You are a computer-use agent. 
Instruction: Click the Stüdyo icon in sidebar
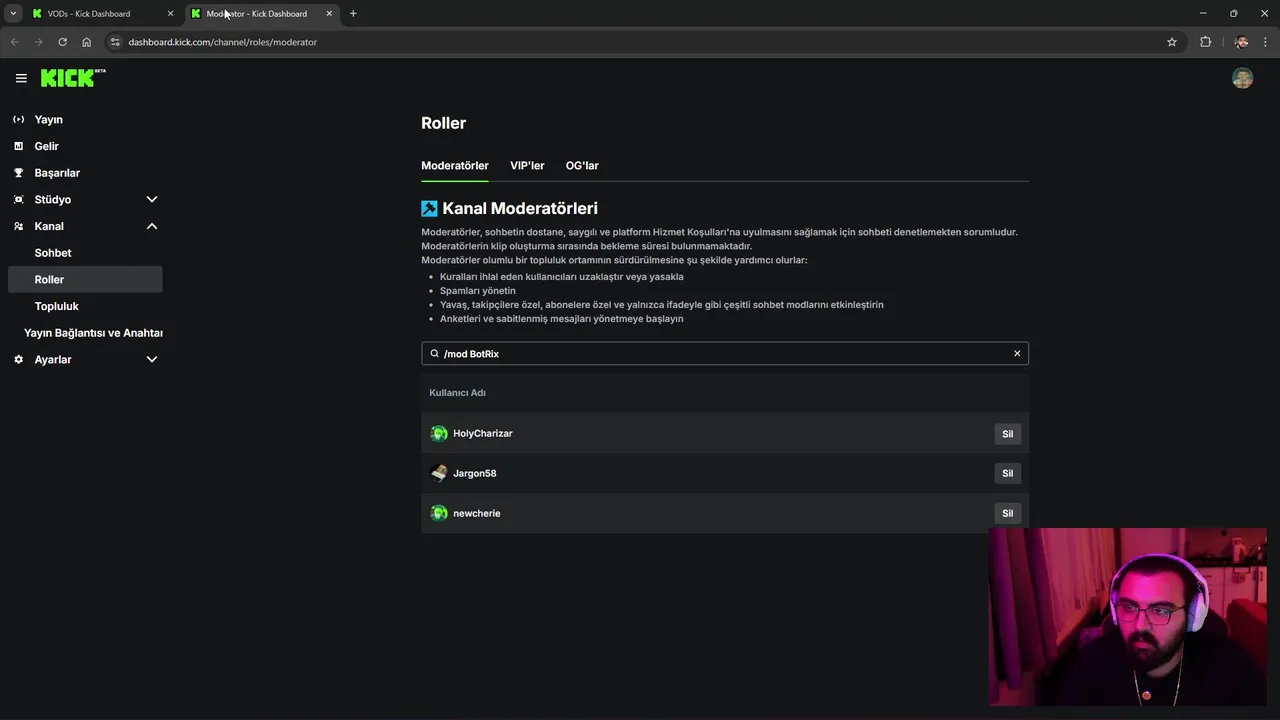pos(18,199)
